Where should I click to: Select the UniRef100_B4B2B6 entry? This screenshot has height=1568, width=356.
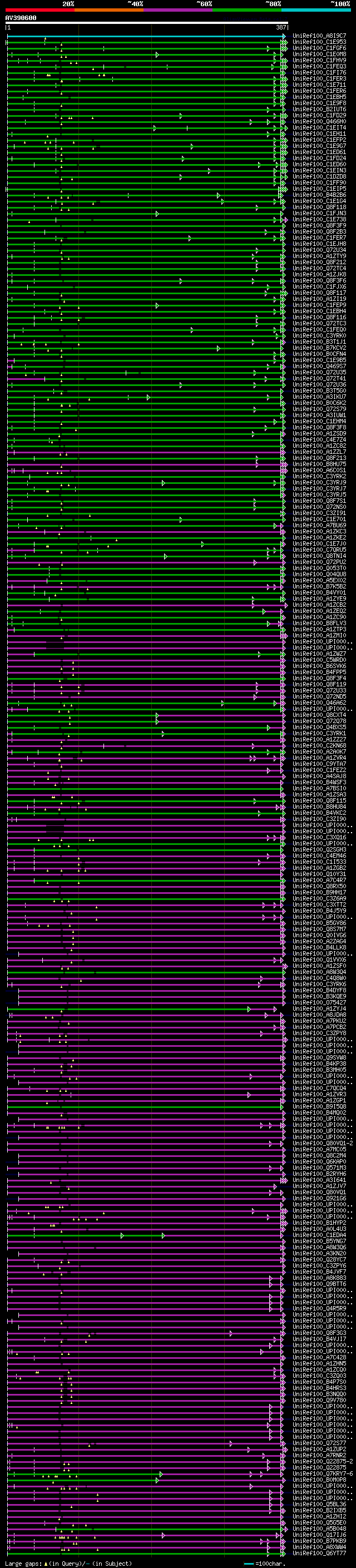click(319, 195)
